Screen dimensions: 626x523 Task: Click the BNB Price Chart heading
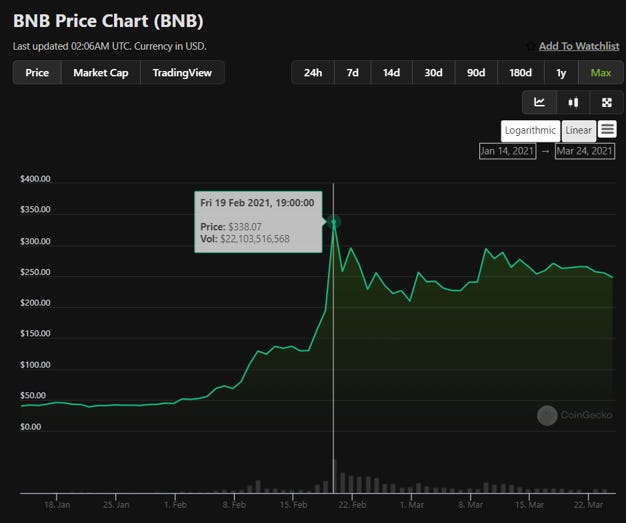(108, 21)
